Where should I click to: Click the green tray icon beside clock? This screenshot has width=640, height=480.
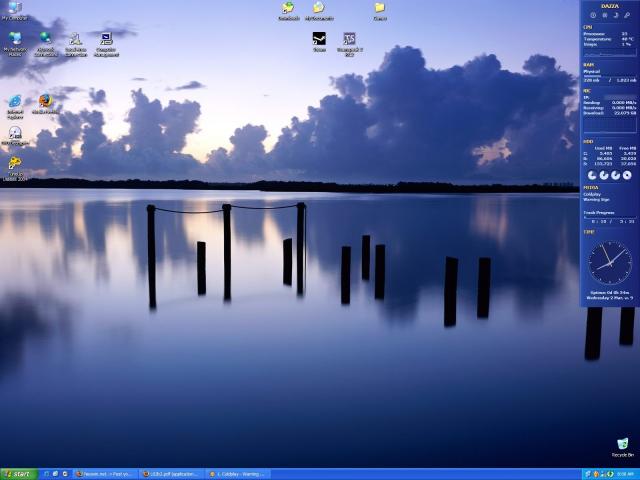610,474
